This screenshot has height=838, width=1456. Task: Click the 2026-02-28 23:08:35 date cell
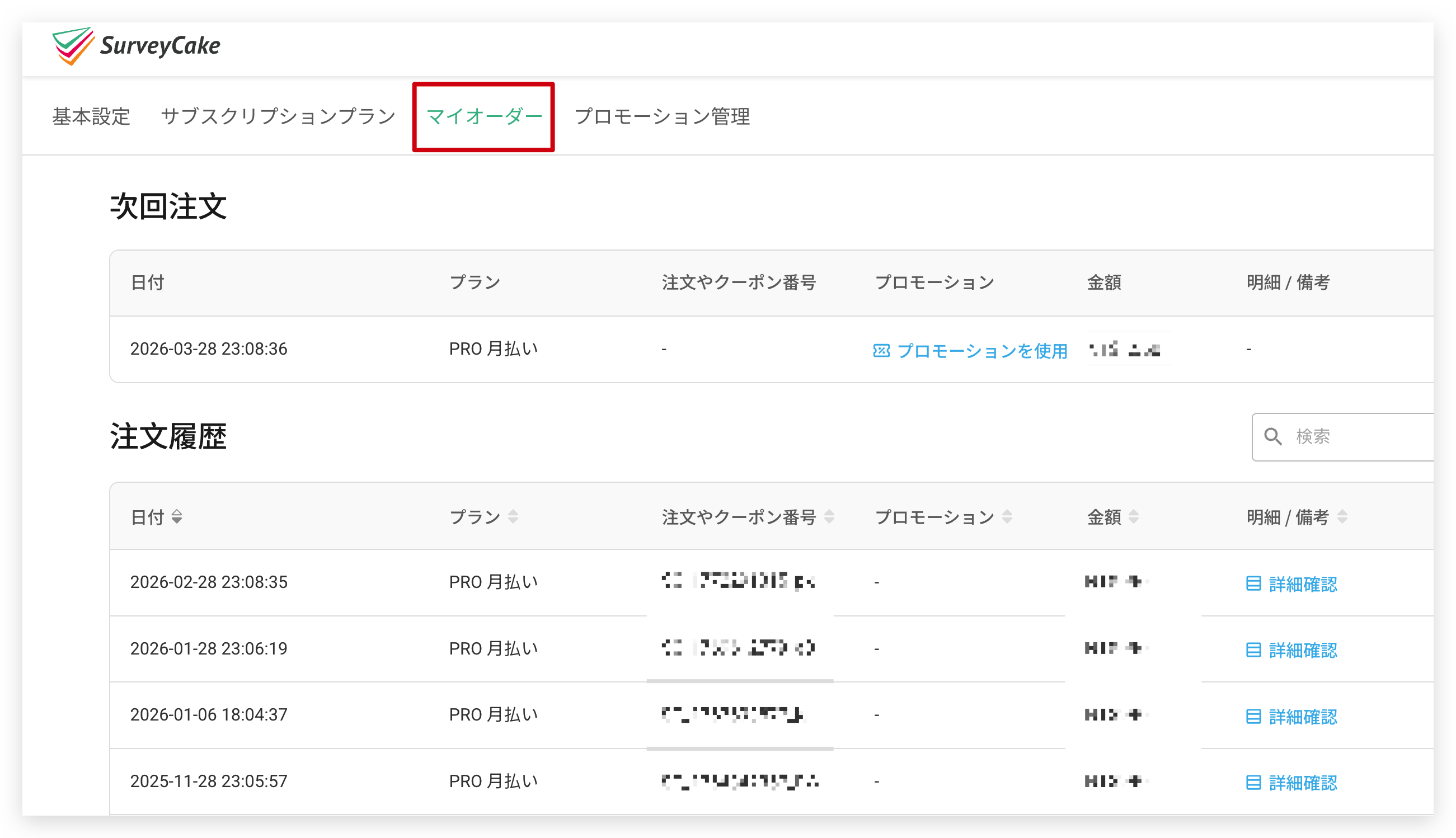pos(208,582)
